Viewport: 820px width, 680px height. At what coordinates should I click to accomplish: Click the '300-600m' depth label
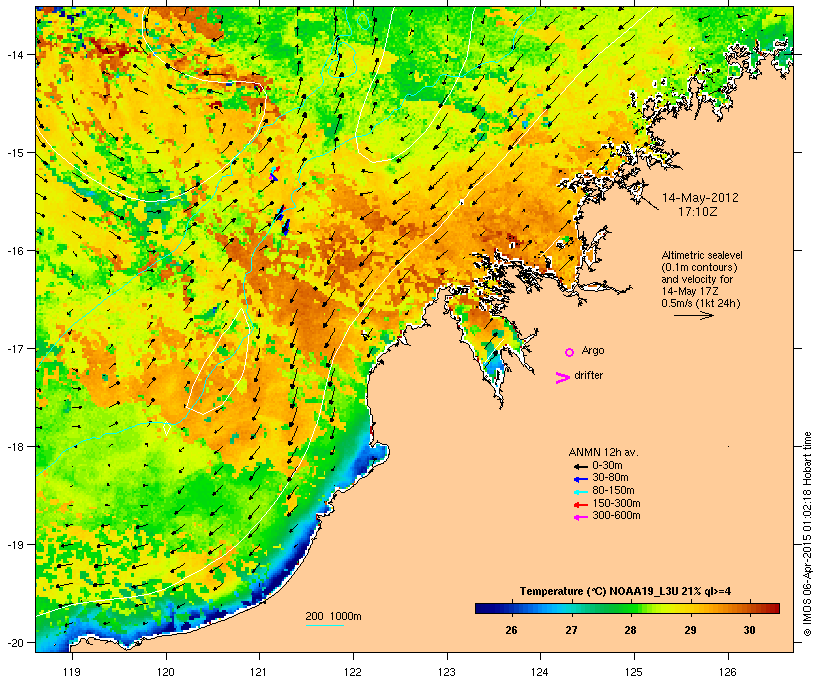617,516
